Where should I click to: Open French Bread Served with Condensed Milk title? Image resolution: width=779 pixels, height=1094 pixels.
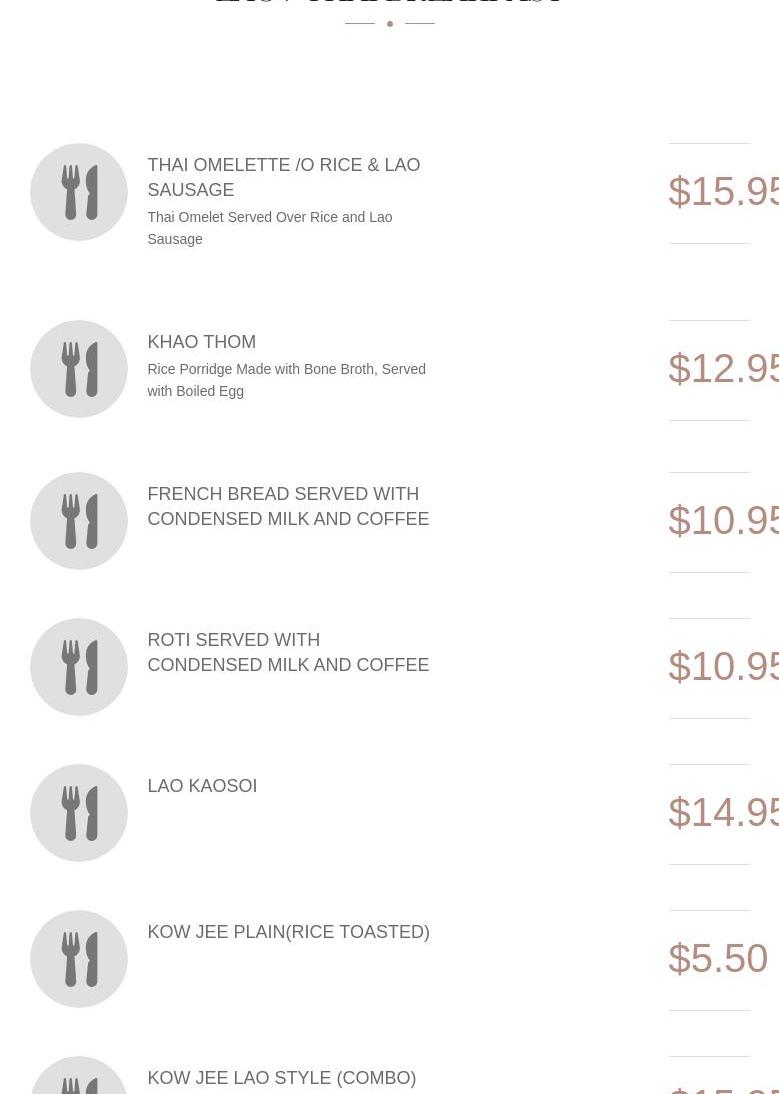point(287,506)
